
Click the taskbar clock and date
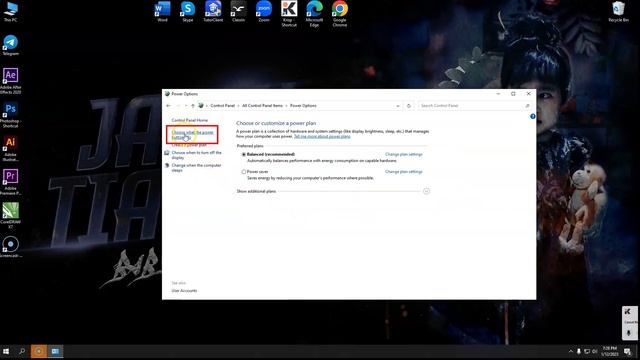[610, 351]
